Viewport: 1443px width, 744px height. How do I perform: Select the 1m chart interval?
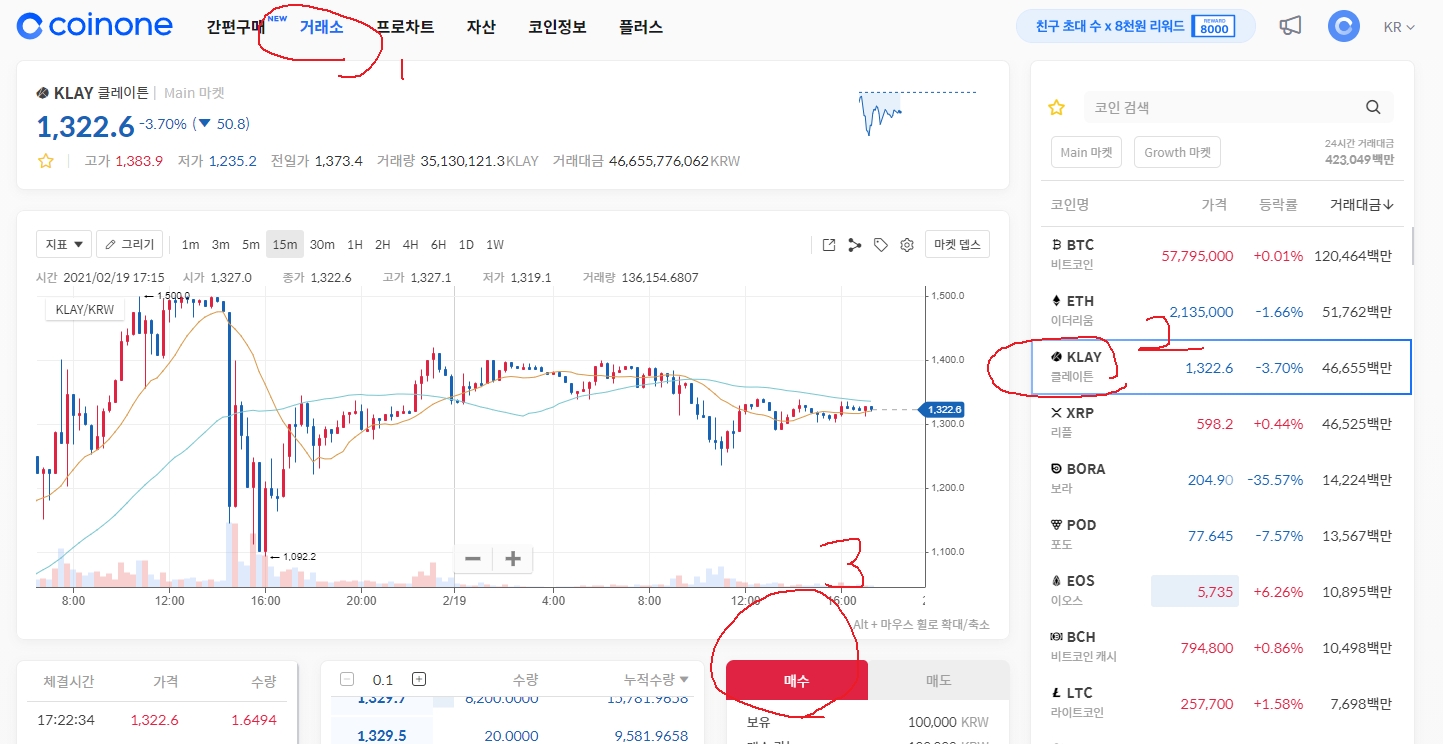click(x=190, y=244)
